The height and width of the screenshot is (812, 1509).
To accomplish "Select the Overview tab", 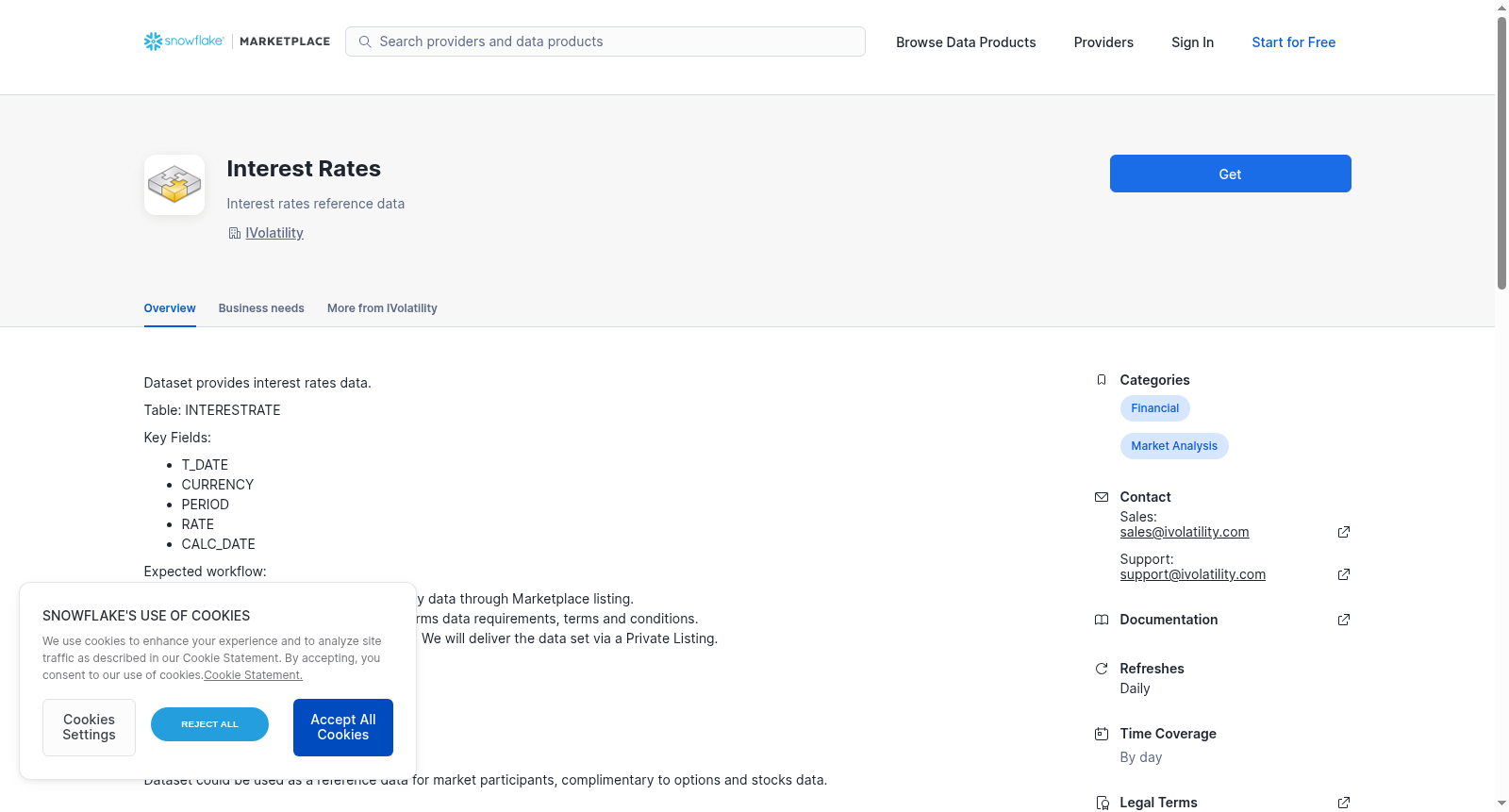I will pos(170,308).
